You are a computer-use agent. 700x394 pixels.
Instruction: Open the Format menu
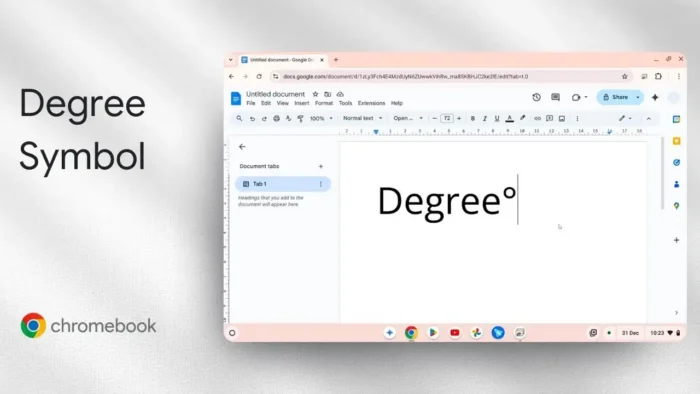[324, 103]
